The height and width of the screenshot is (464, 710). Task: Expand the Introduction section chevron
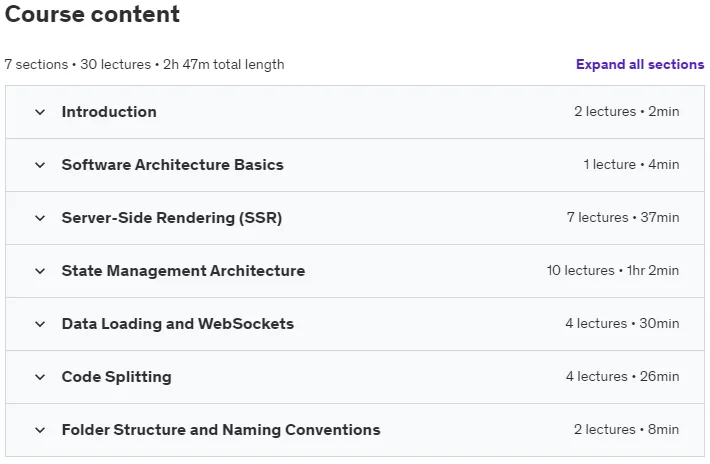tap(40, 112)
